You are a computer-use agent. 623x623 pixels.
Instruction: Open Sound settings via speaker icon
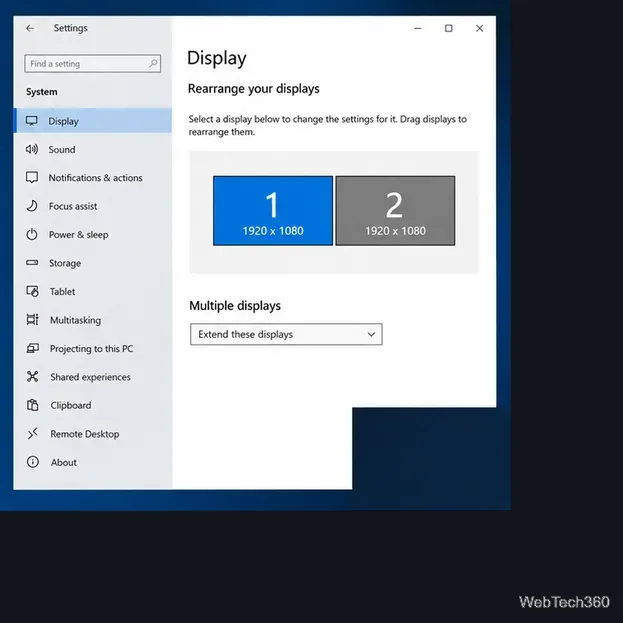(32, 149)
